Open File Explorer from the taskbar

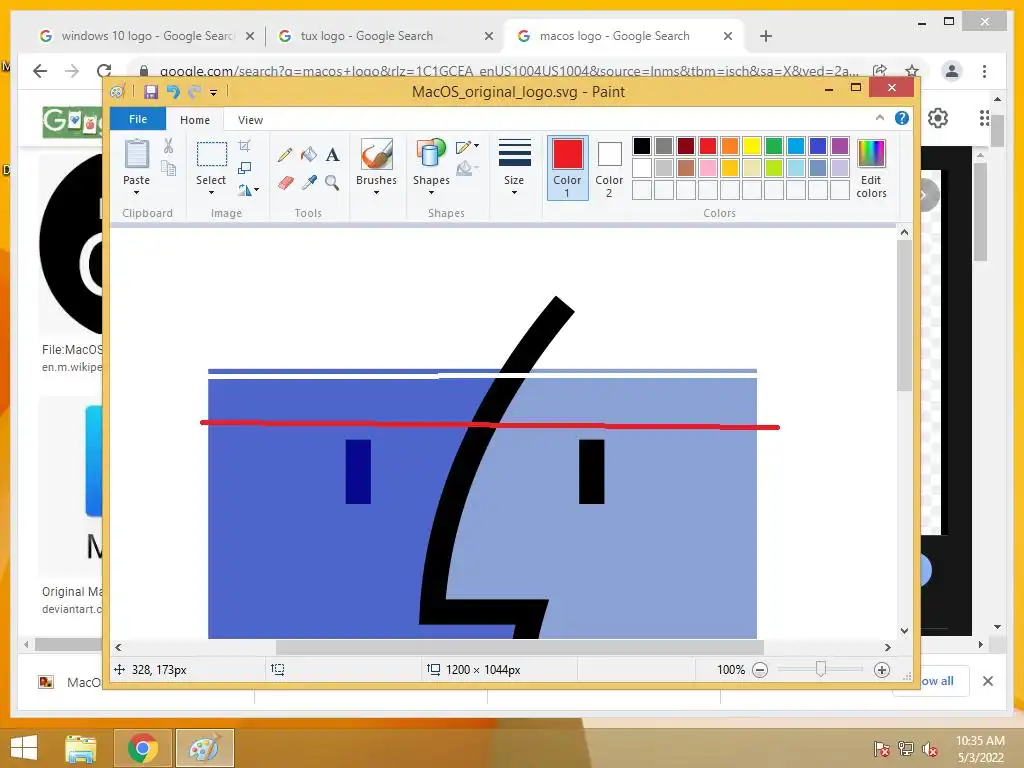81,748
